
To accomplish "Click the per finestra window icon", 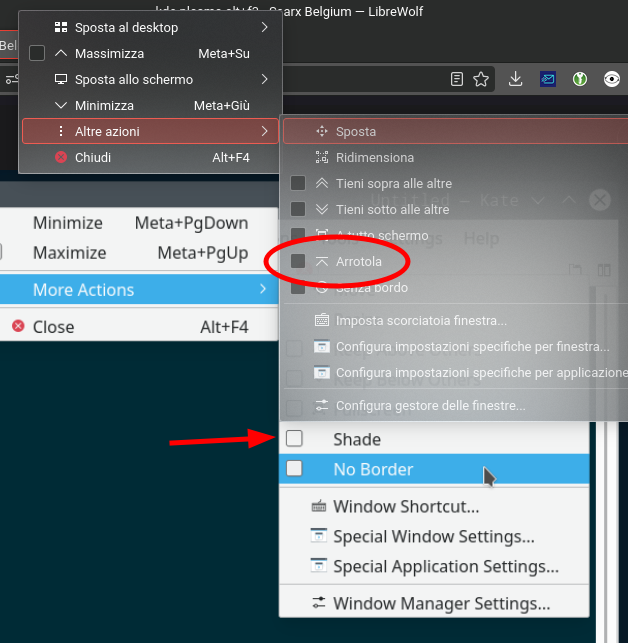I will pyautogui.click(x=322, y=347).
